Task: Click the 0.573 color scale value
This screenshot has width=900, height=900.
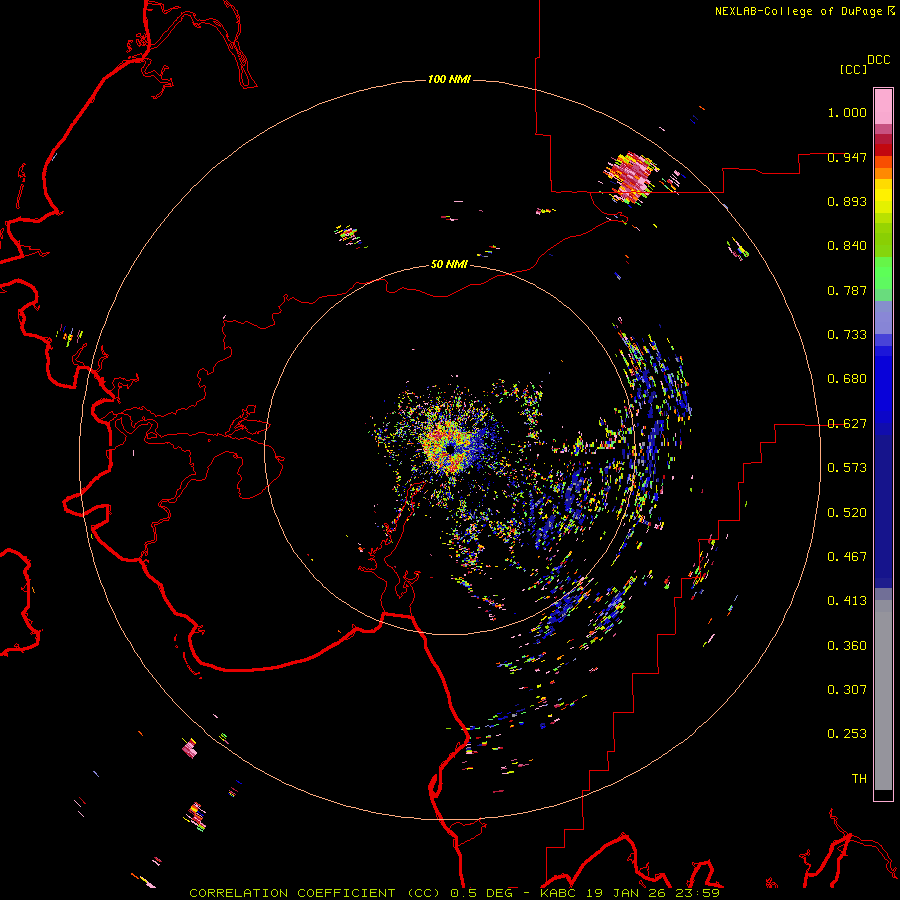Action: coord(847,468)
